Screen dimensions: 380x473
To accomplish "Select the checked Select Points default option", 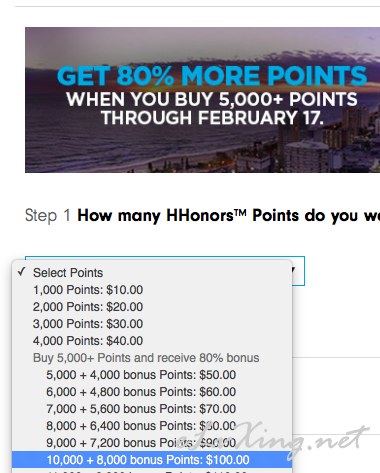I will (152, 273).
